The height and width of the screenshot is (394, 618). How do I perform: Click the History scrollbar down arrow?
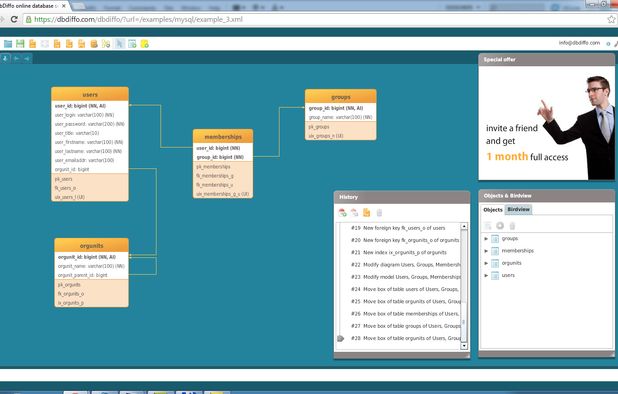click(464, 346)
